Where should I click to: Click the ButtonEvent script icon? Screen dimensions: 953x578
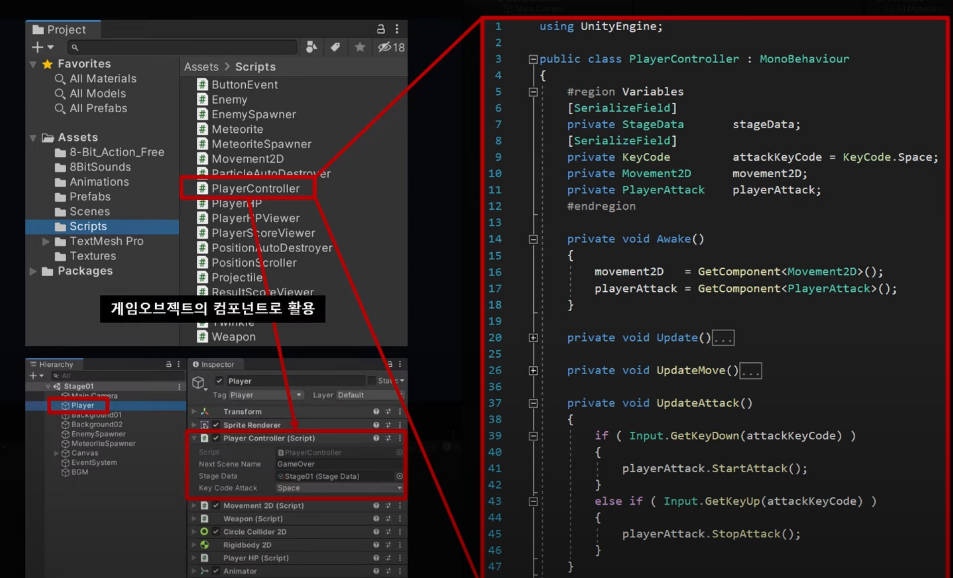tap(202, 84)
